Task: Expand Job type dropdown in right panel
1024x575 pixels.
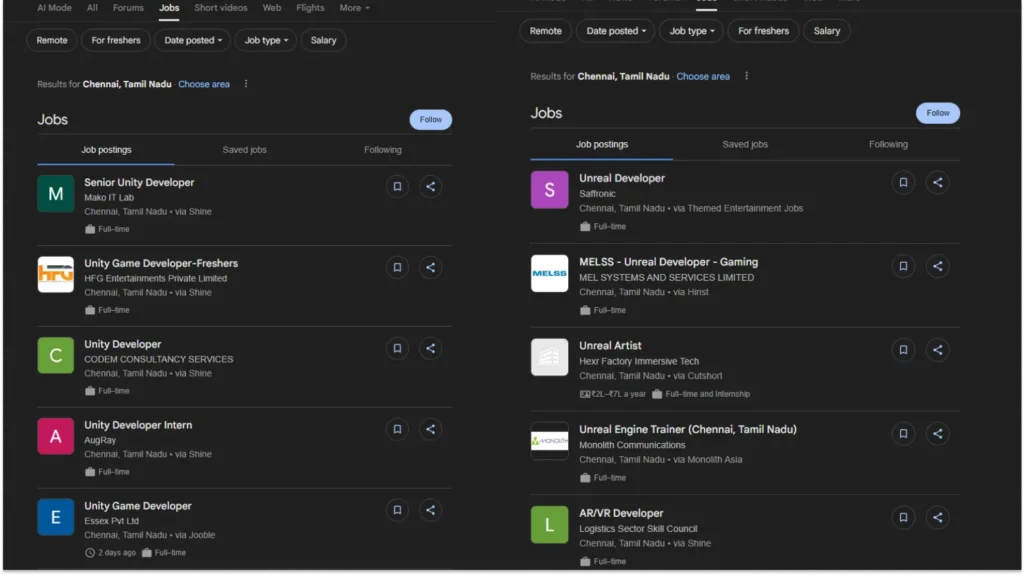Action: point(692,31)
